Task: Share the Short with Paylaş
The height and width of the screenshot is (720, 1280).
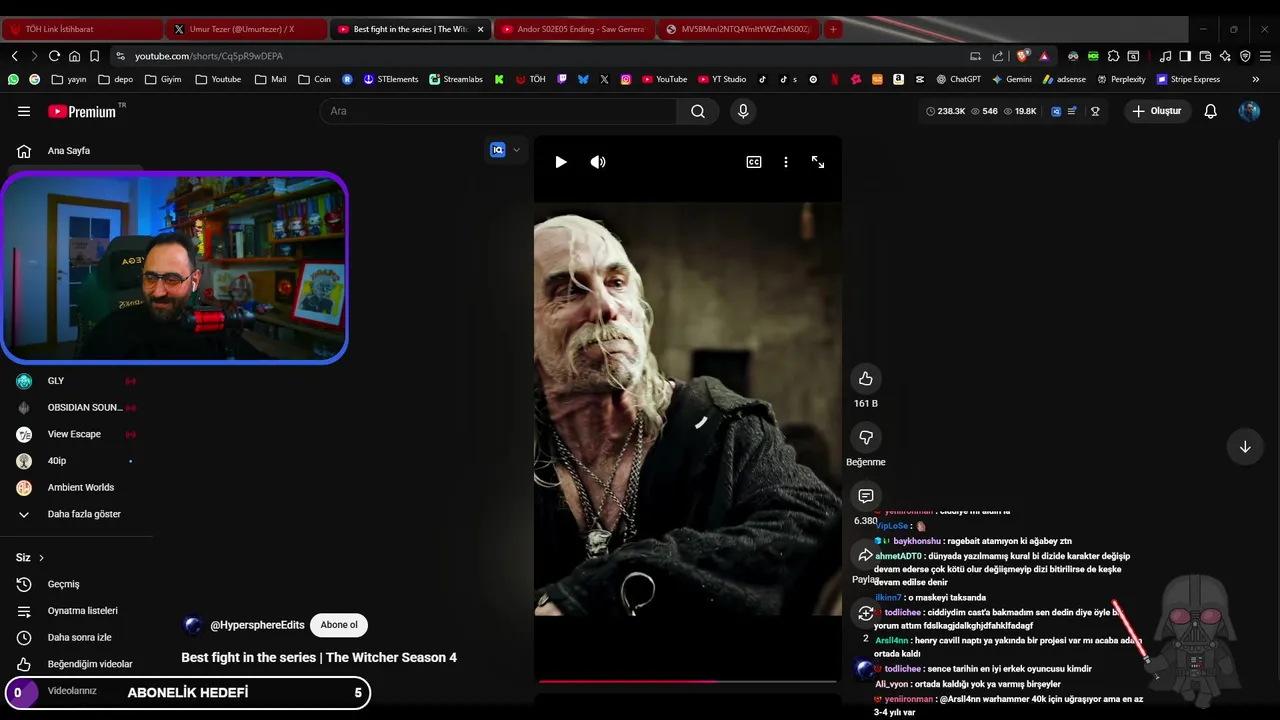Action: 866,555
